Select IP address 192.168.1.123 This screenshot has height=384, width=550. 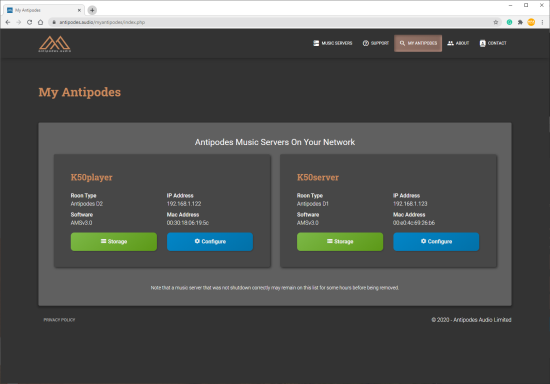410,204
